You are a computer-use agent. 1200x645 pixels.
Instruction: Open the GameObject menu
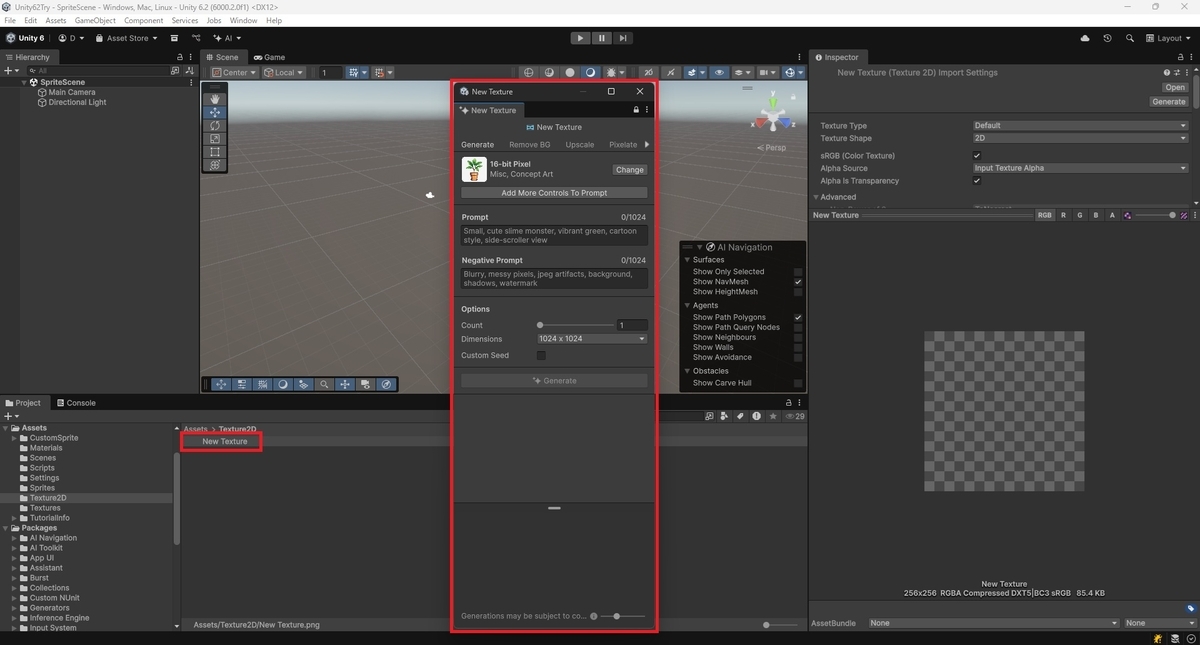tap(95, 19)
